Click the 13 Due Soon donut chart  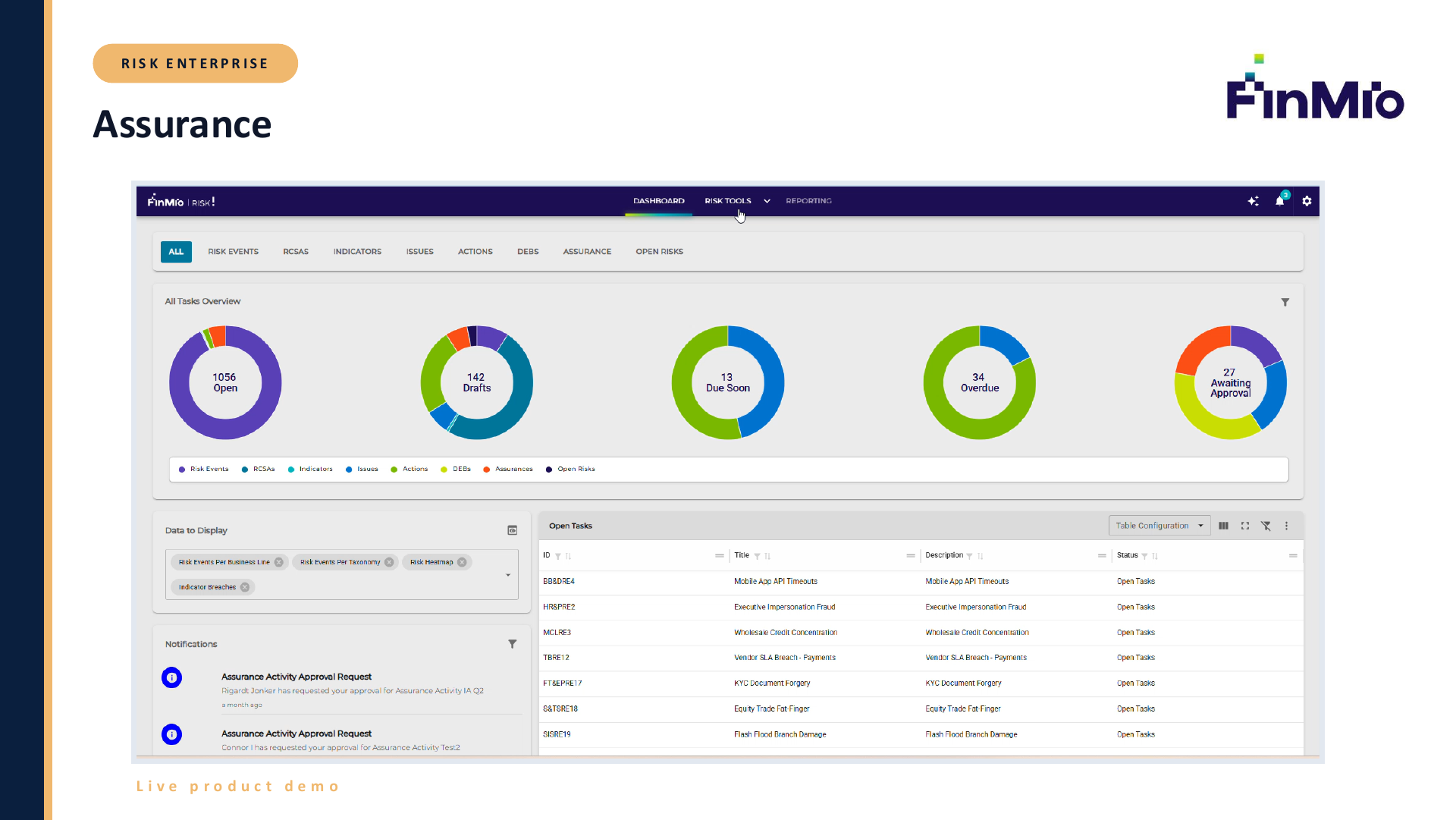click(x=728, y=383)
